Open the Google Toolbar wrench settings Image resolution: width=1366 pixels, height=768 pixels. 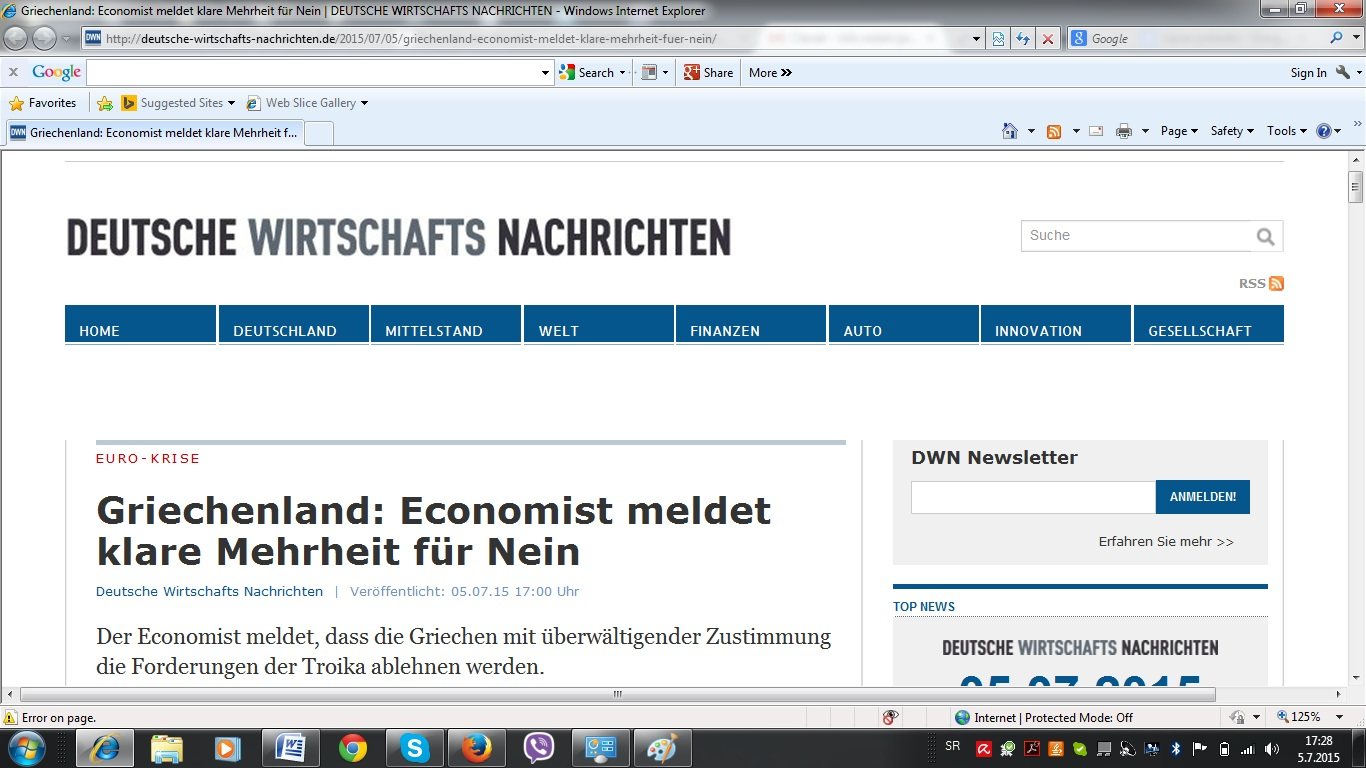[1343, 72]
